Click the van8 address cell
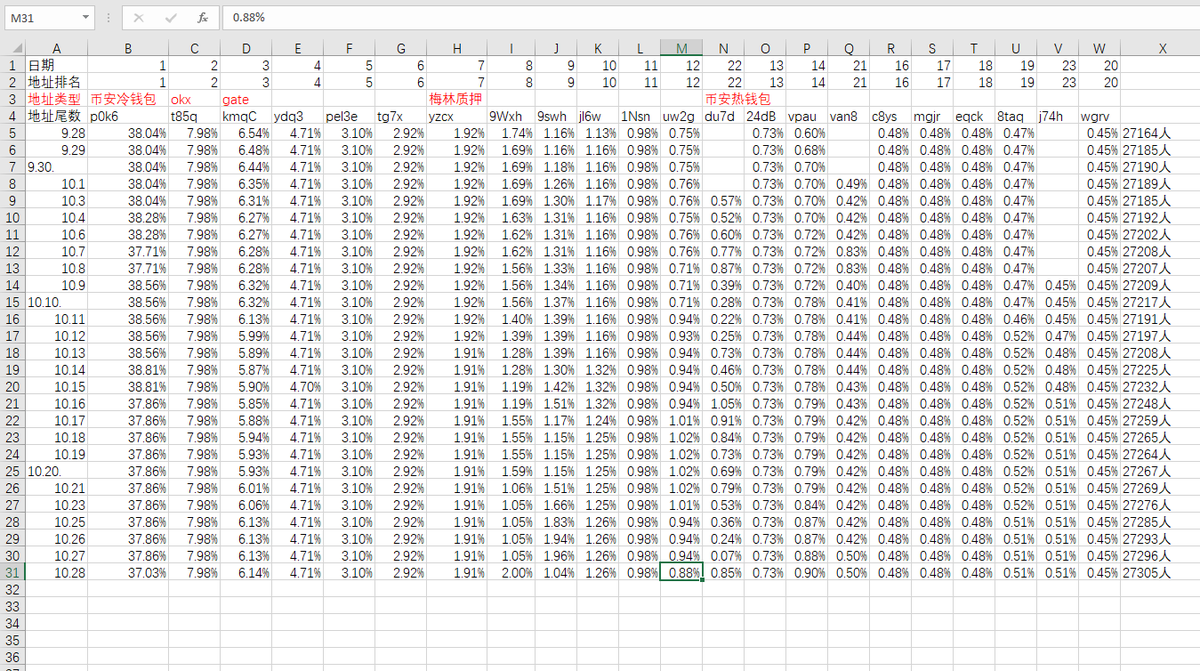The height and width of the screenshot is (671, 1200). pos(849,116)
